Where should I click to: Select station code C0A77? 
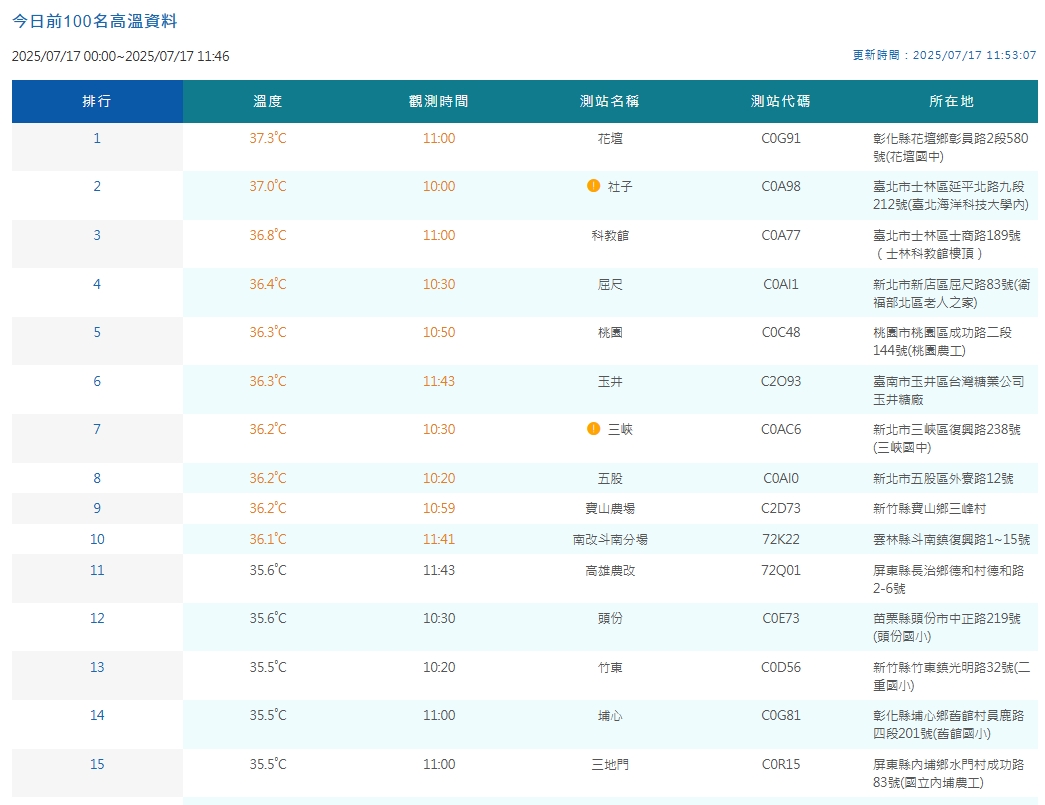point(780,235)
